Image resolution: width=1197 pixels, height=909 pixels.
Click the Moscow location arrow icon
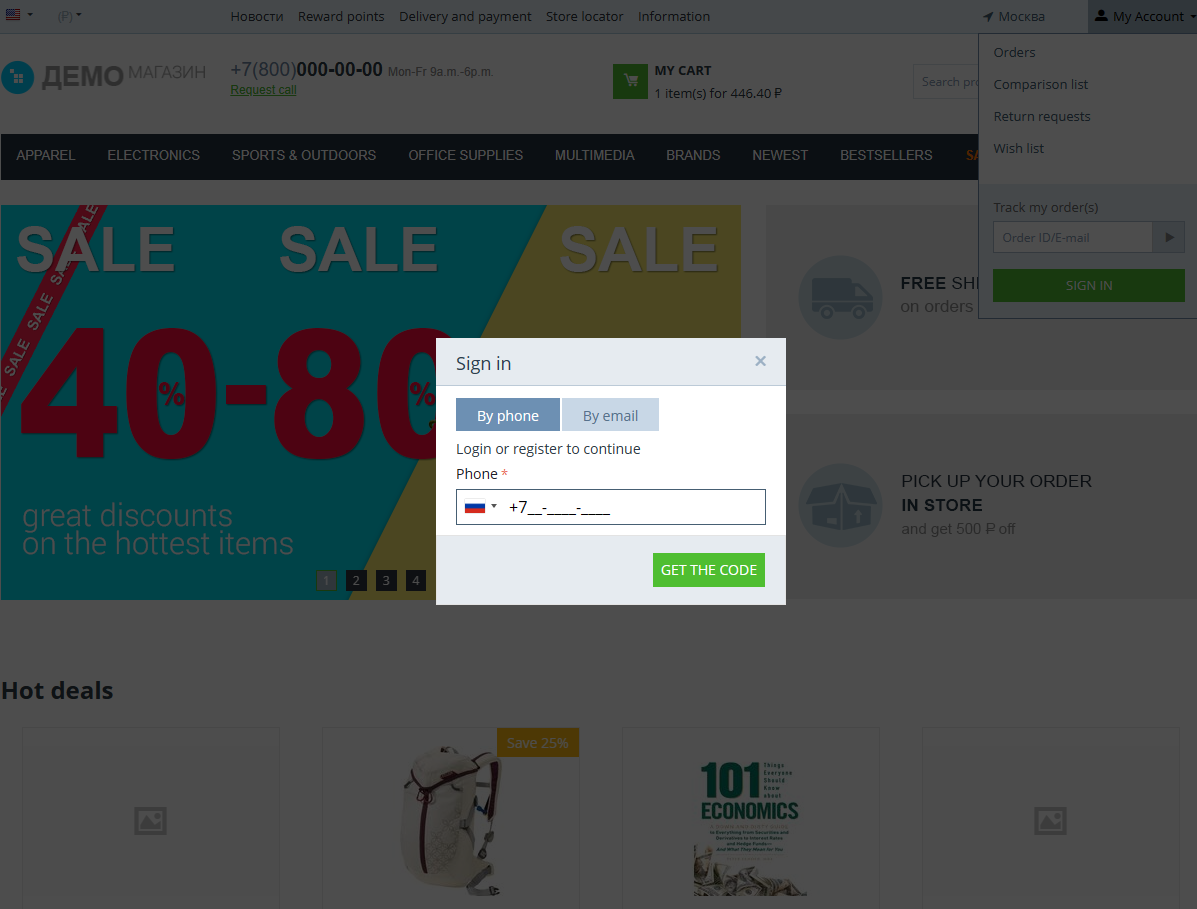[x=988, y=17]
